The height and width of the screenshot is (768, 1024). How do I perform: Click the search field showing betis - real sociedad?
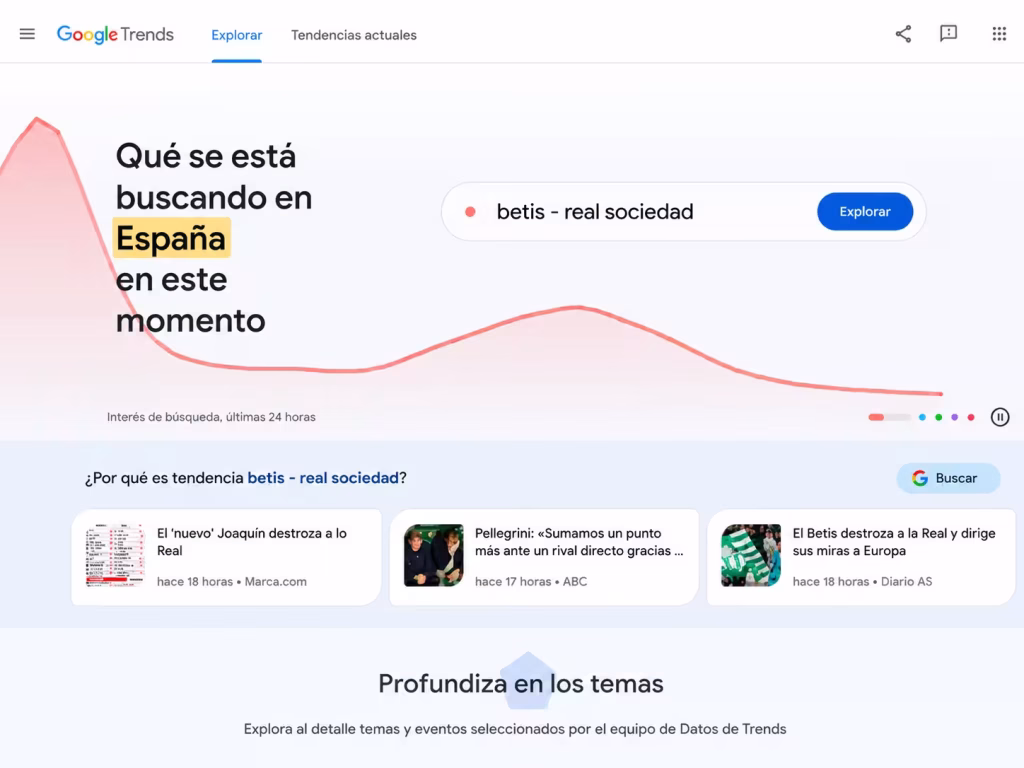click(x=684, y=212)
